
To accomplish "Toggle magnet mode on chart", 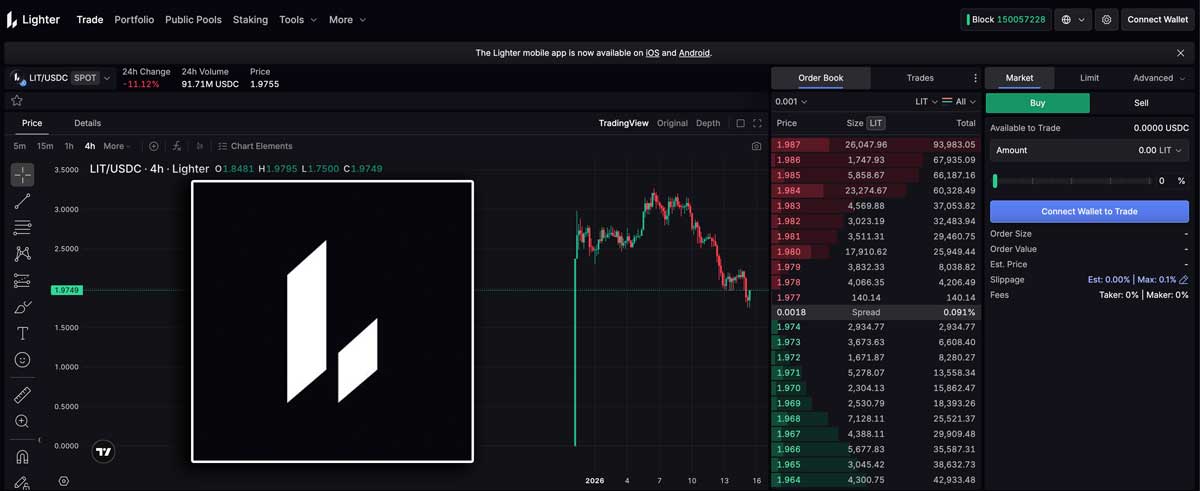I will (22, 457).
